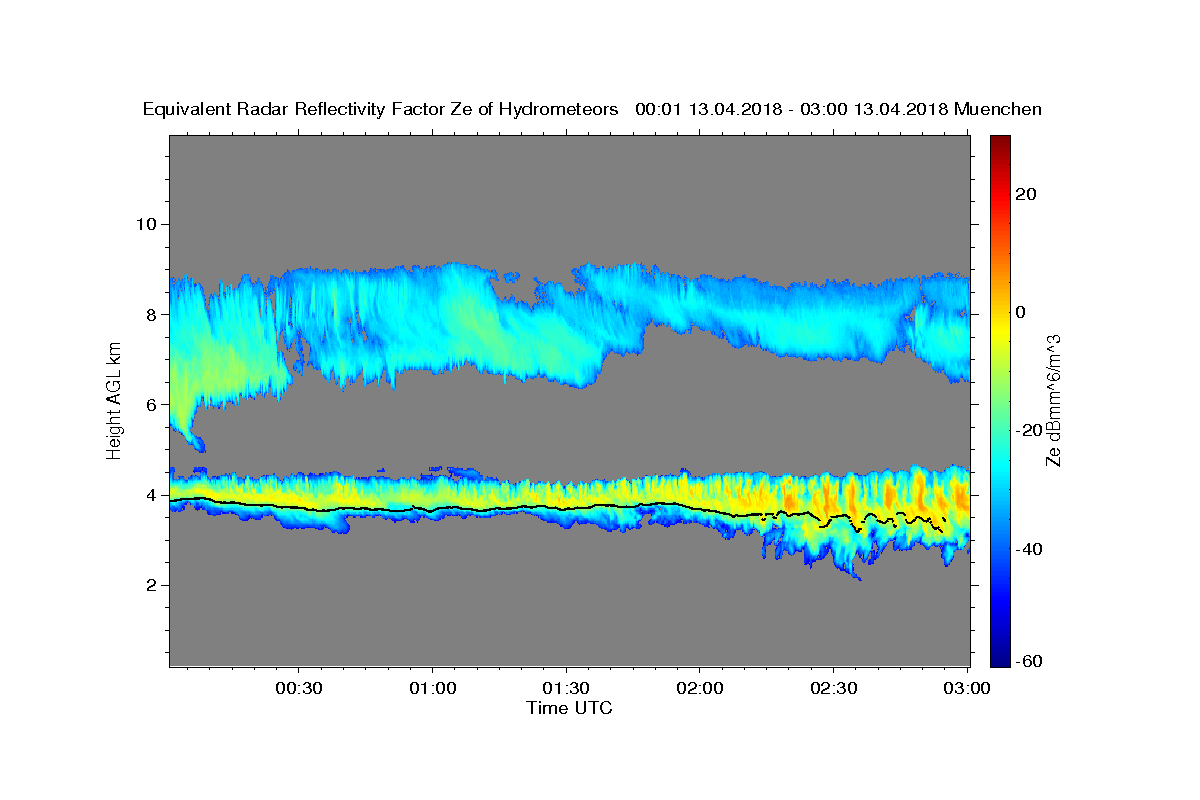Click the 01:00 time tick label
The height and width of the screenshot is (800, 1200).
(433, 689)
